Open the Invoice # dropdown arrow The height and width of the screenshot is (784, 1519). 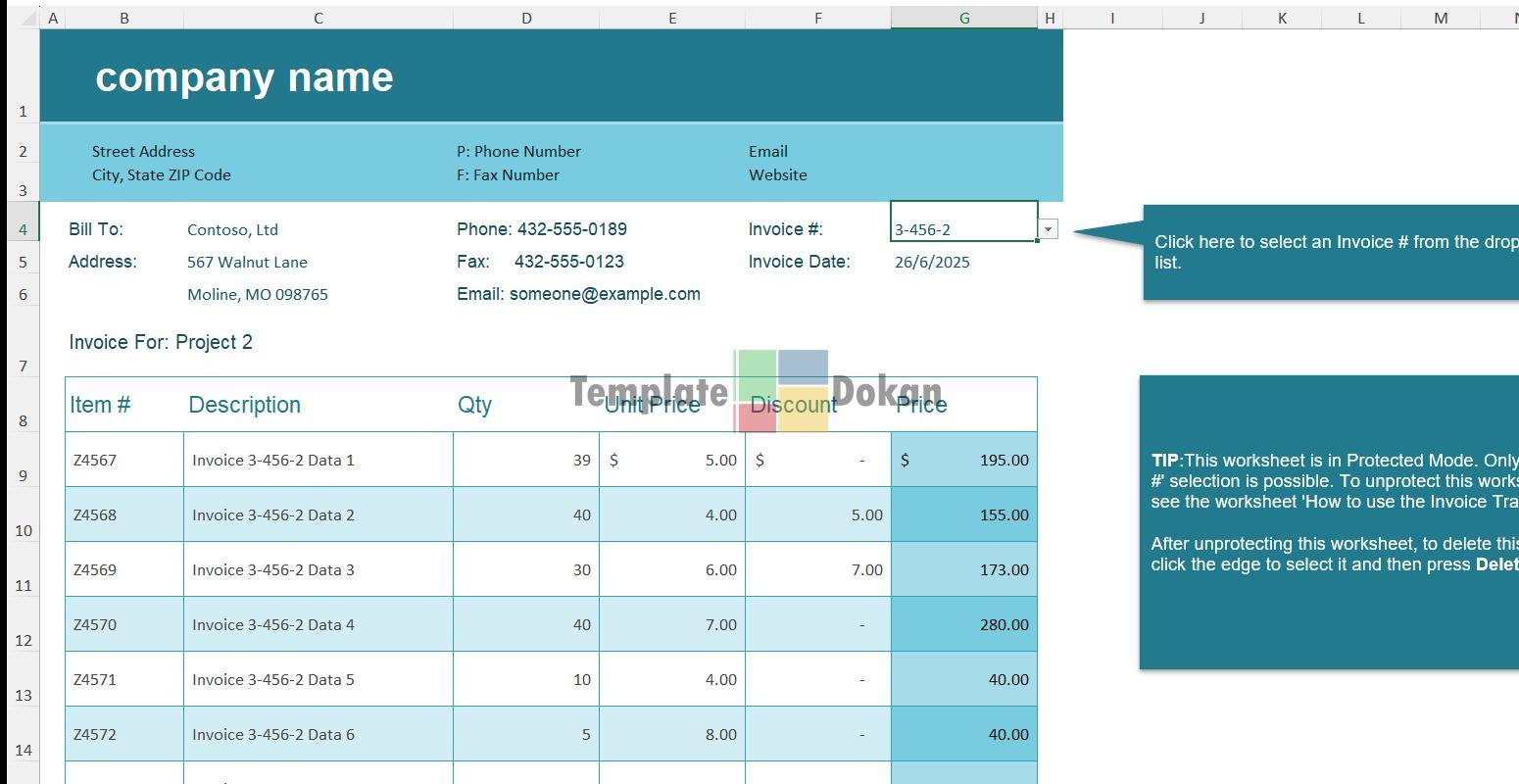coord(1048,228)
